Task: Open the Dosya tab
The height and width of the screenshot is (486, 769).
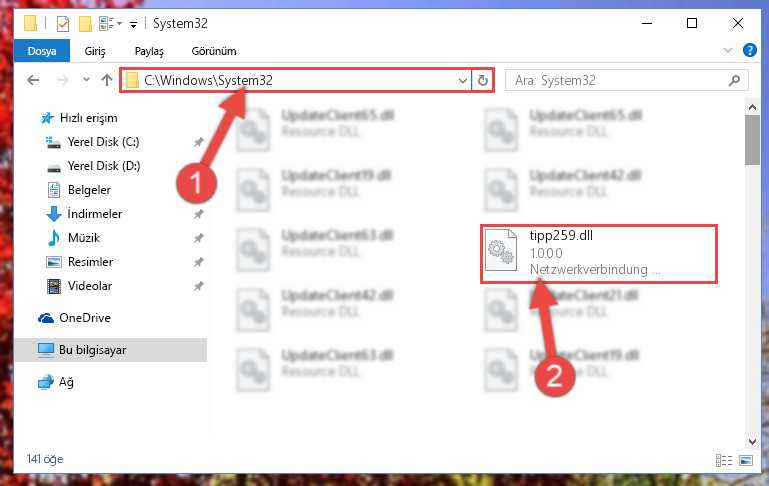Action: point(42,51)
